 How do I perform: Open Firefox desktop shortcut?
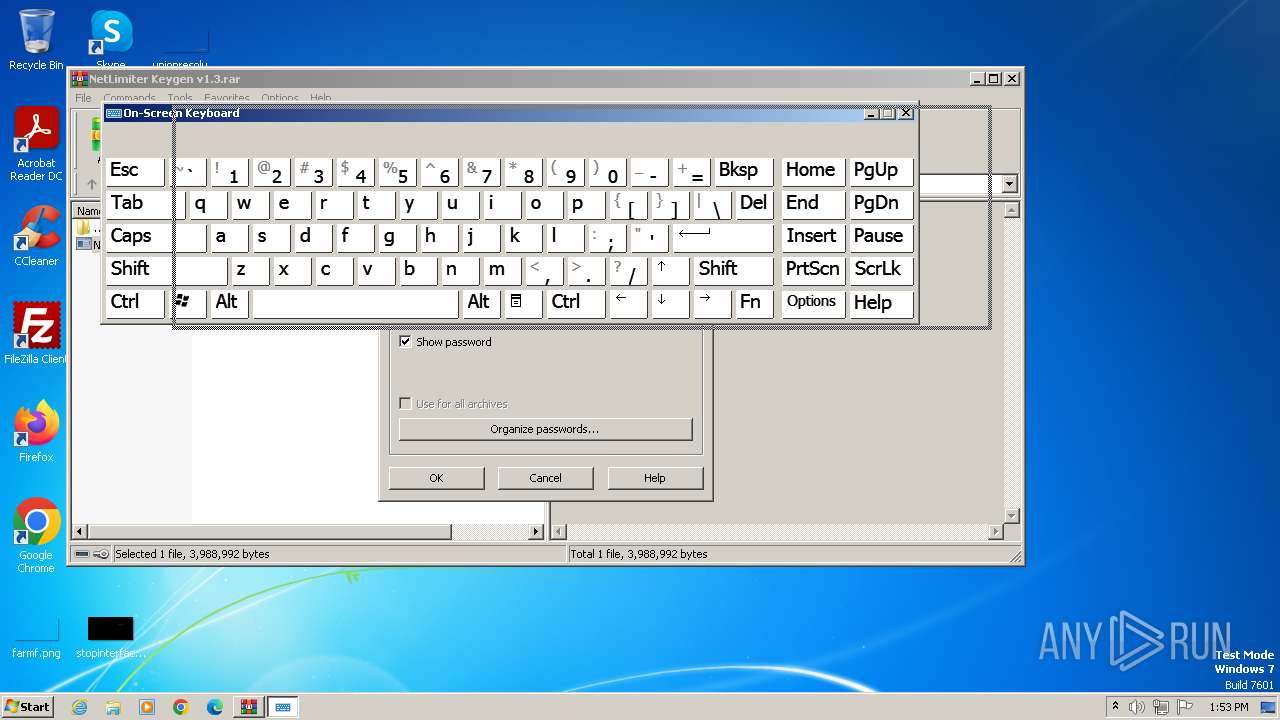pos(36,432)
